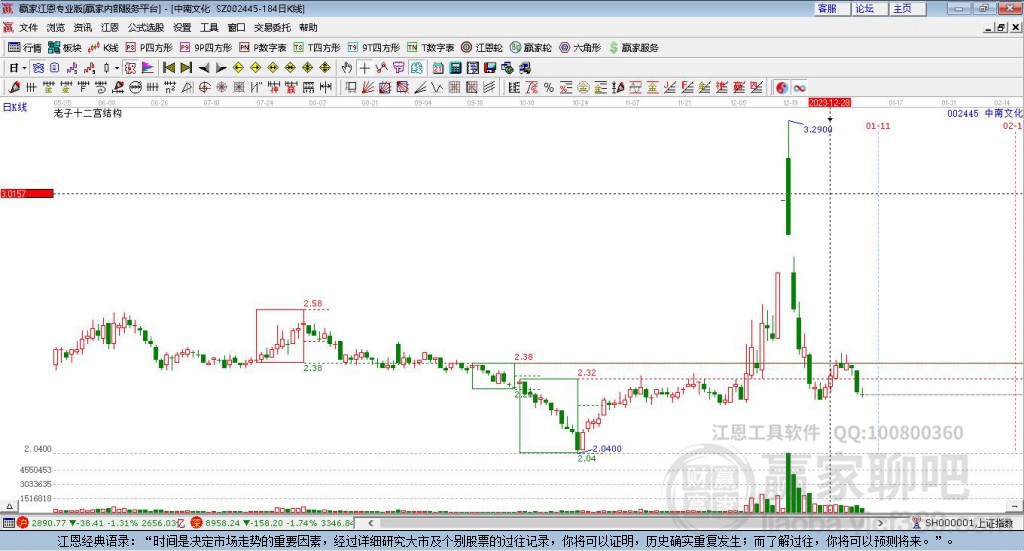Toggle the blue infinity loop icon
1024x551 pixels.
(x=799, y=87)
